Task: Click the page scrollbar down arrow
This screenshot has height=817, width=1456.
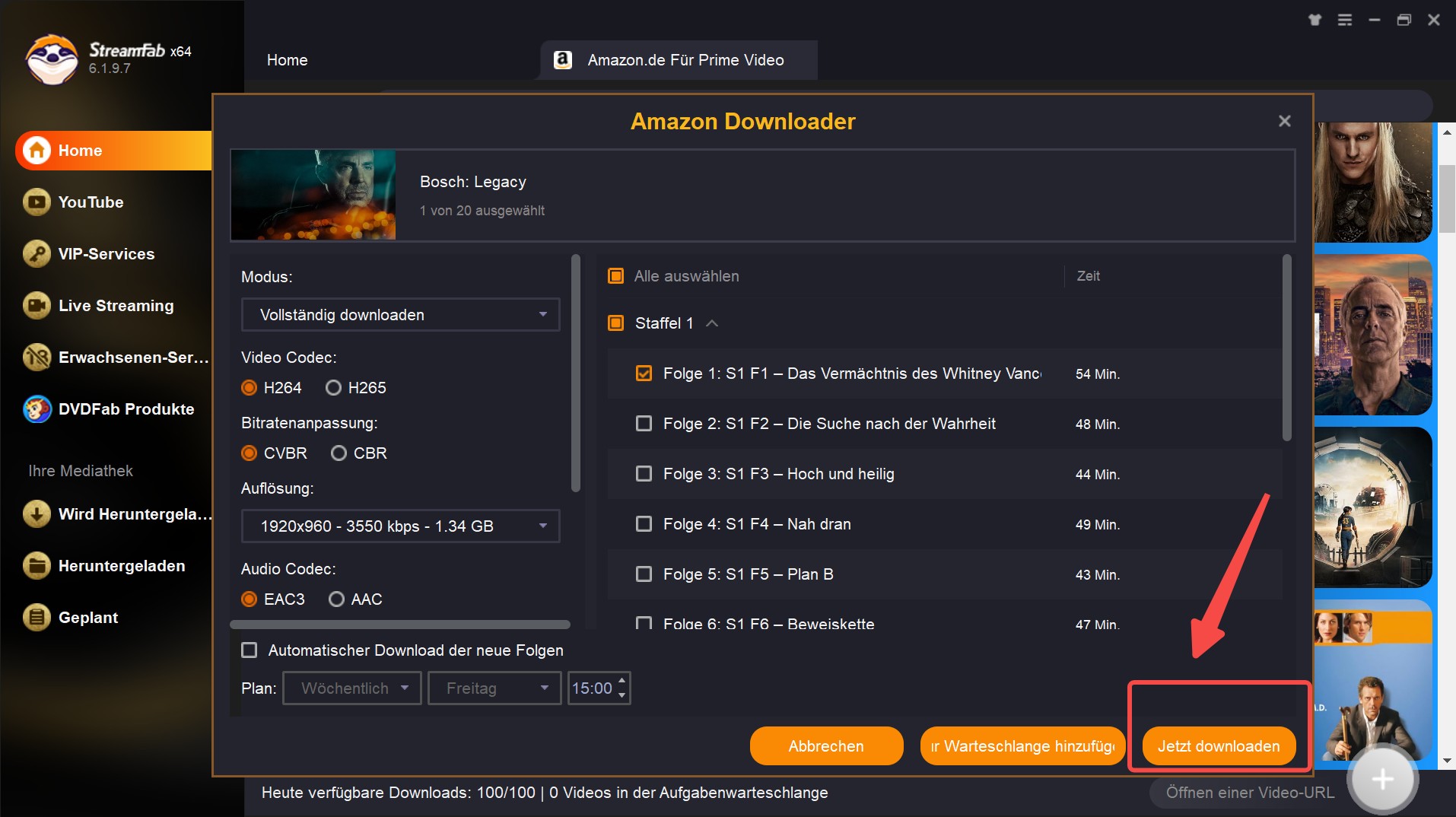Action: [1447, 761]
